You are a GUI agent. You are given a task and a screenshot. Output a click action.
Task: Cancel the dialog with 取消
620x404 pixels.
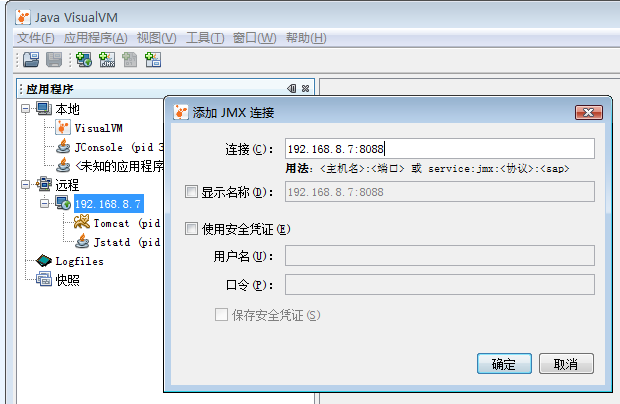pyautogui.click(x=566, y=364)
